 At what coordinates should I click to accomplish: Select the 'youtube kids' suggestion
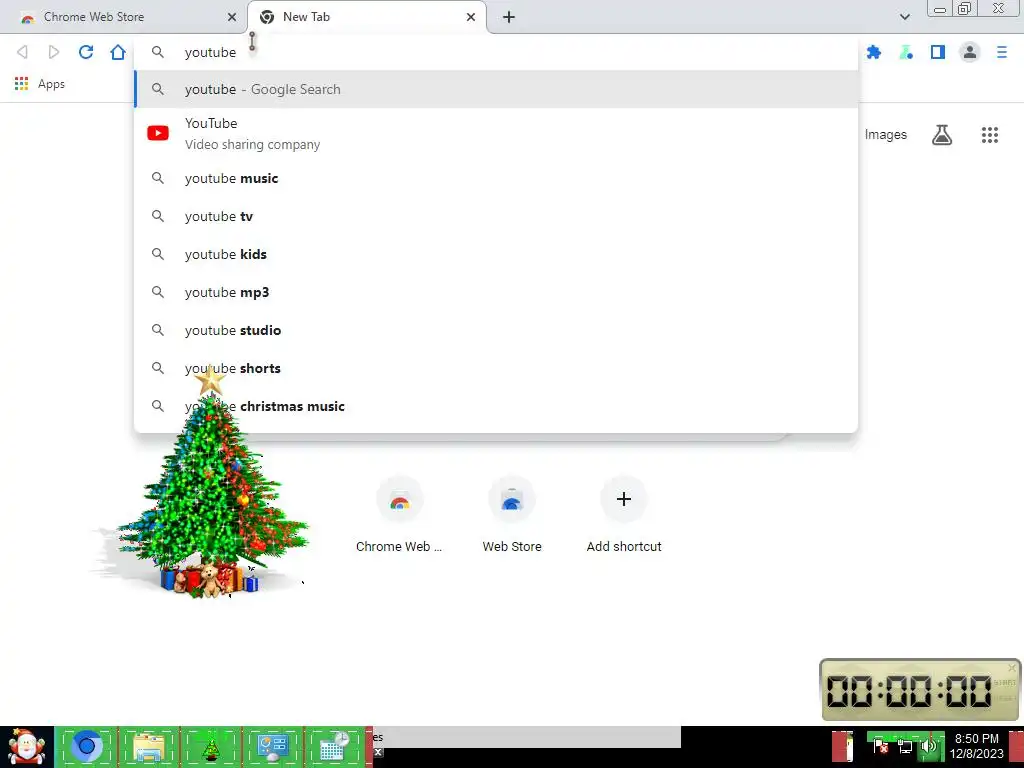click(x=496, y=254)
